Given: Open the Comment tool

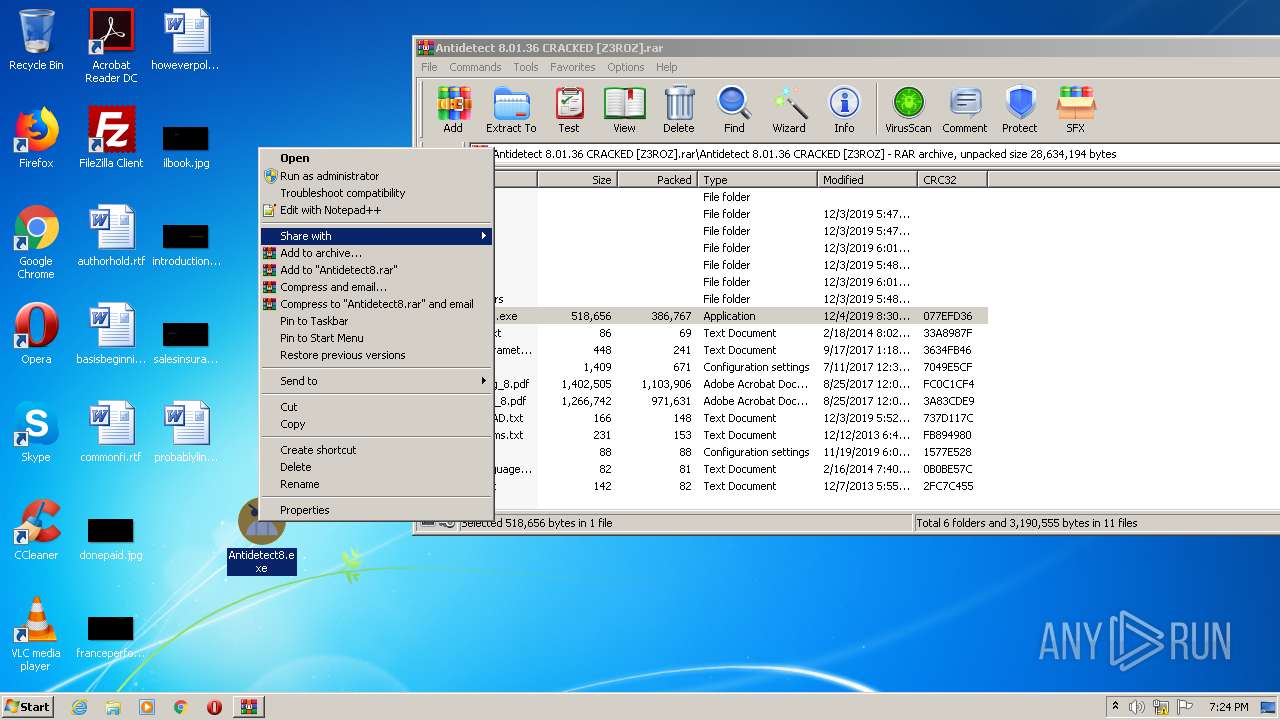Looking at the screenshot, I should coord(964,110).
